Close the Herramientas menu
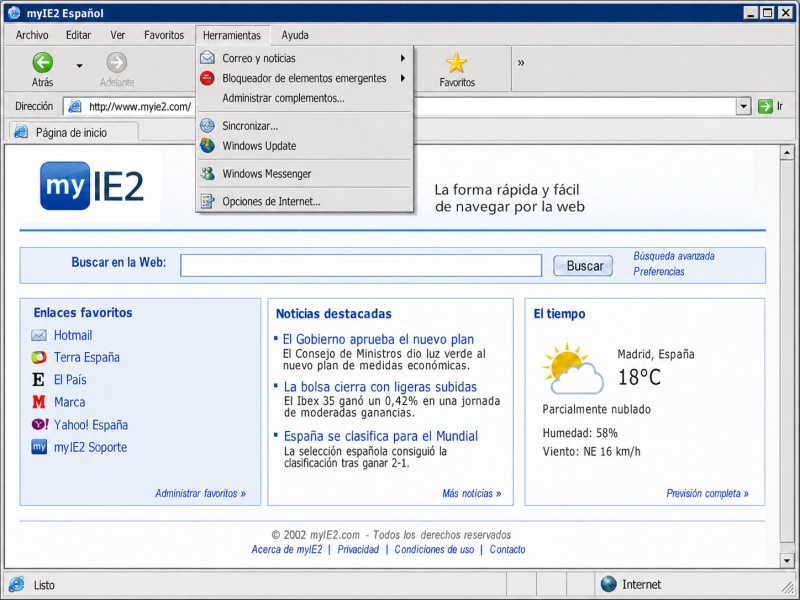800x600 pixels. coord(232,35)
